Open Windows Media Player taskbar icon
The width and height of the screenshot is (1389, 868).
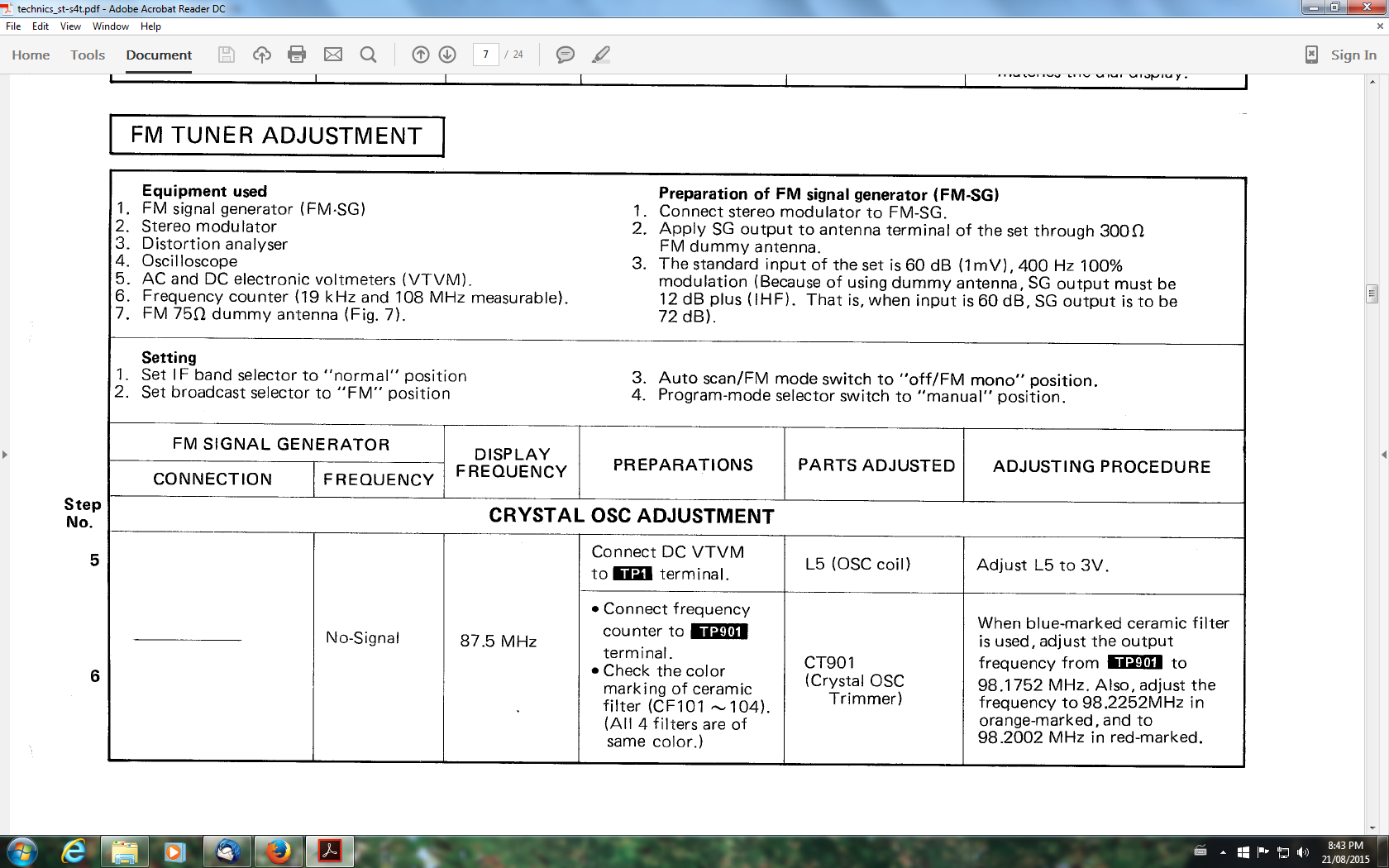174,851
